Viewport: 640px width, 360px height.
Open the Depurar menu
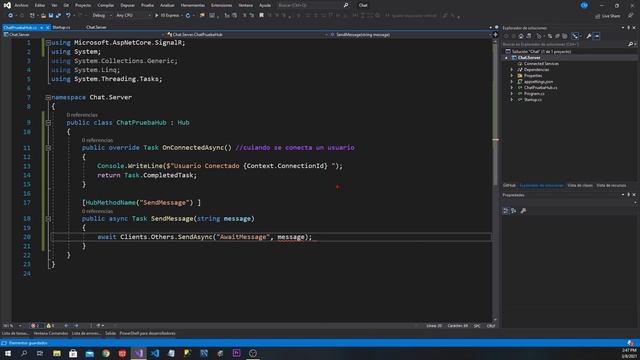click(x=127, y=5)
